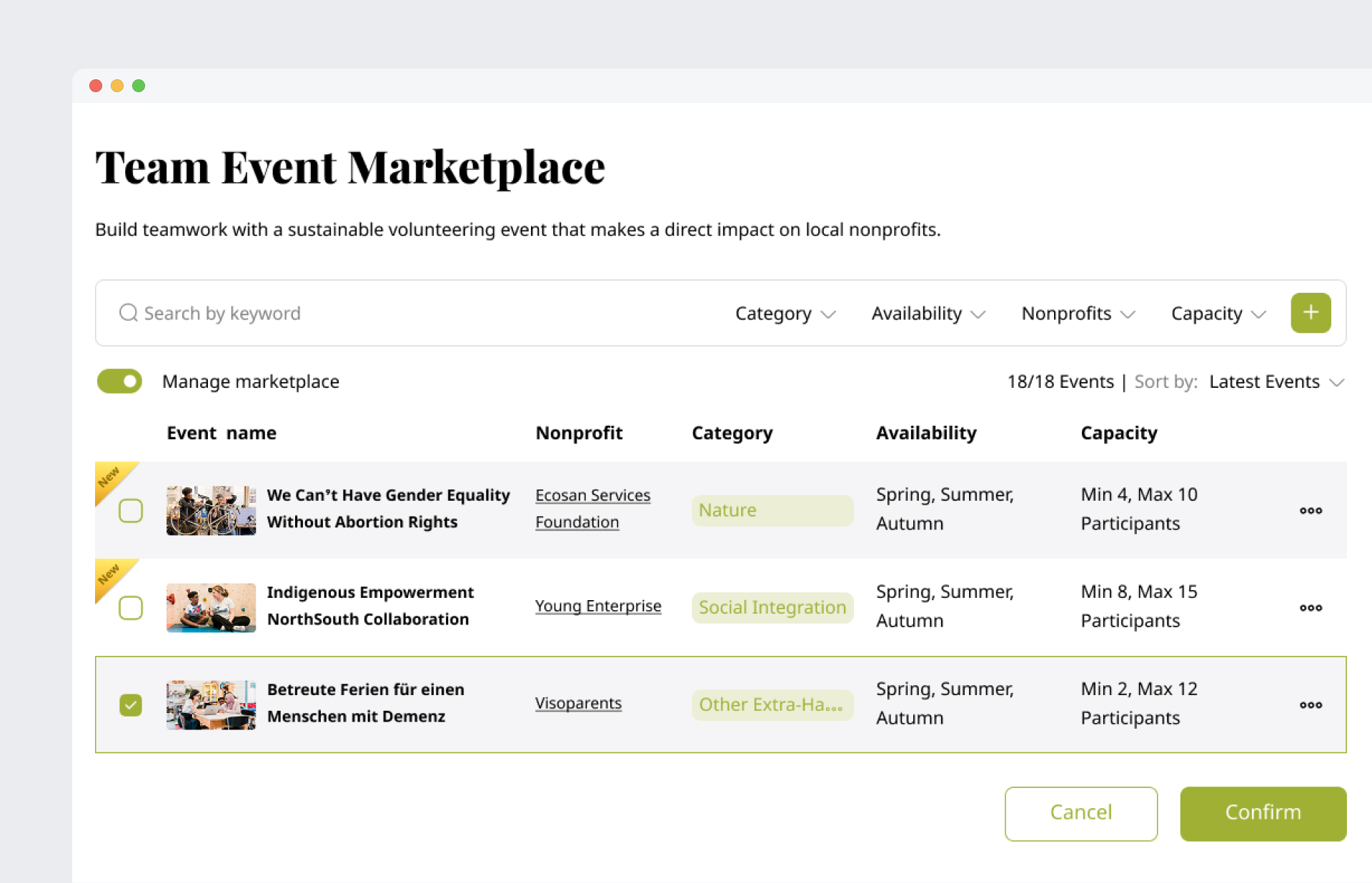Open the Young Enterprise nonprofit link
The image size is (1372, 883).
pos(598,606)
